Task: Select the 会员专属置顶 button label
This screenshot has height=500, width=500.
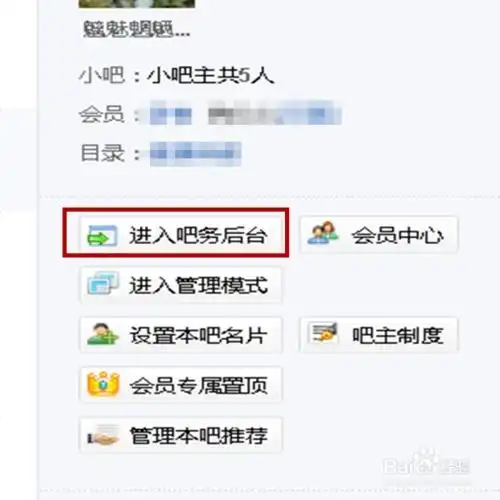Action: point(199,386)
